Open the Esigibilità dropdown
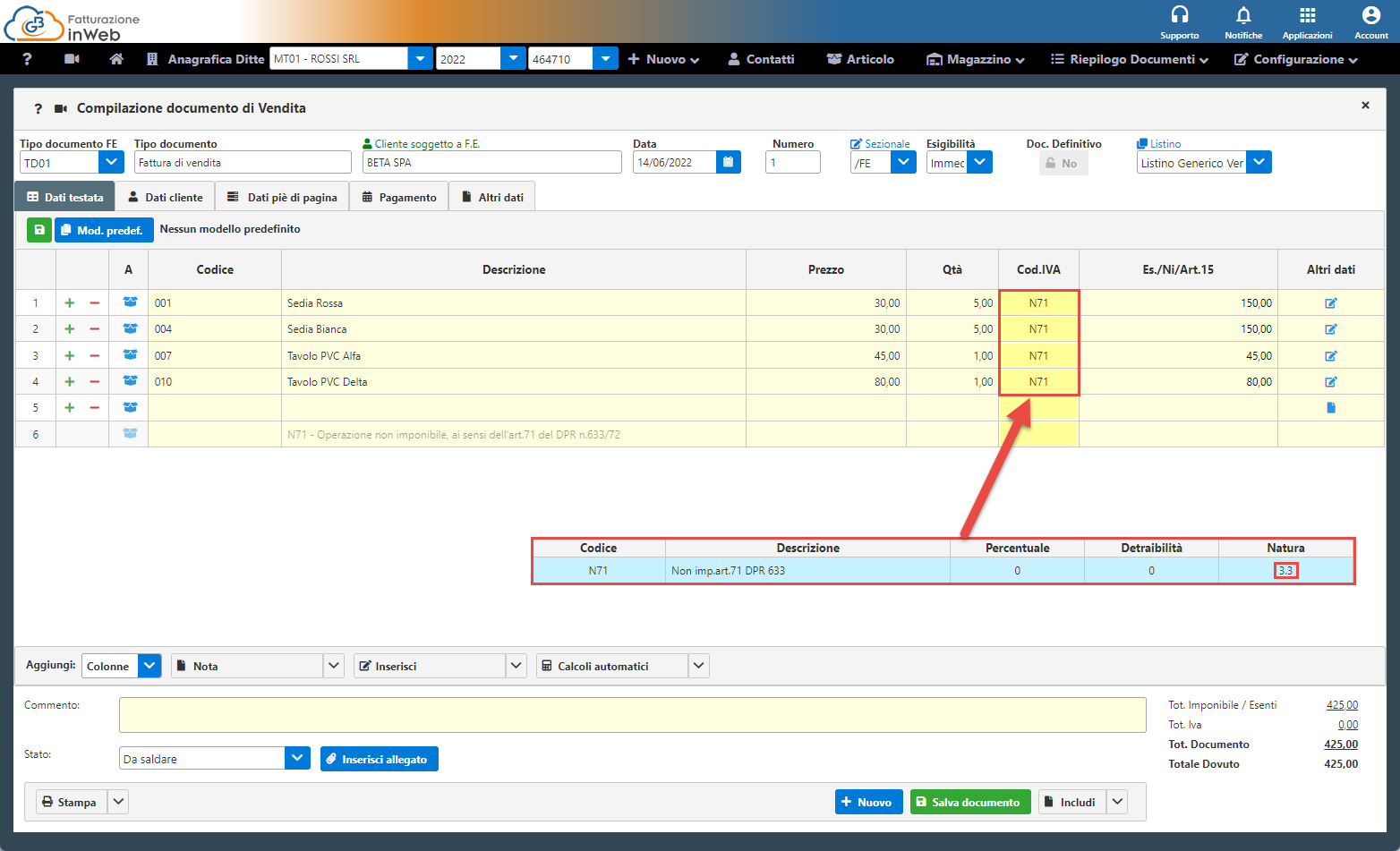 (x=979, y=162)
